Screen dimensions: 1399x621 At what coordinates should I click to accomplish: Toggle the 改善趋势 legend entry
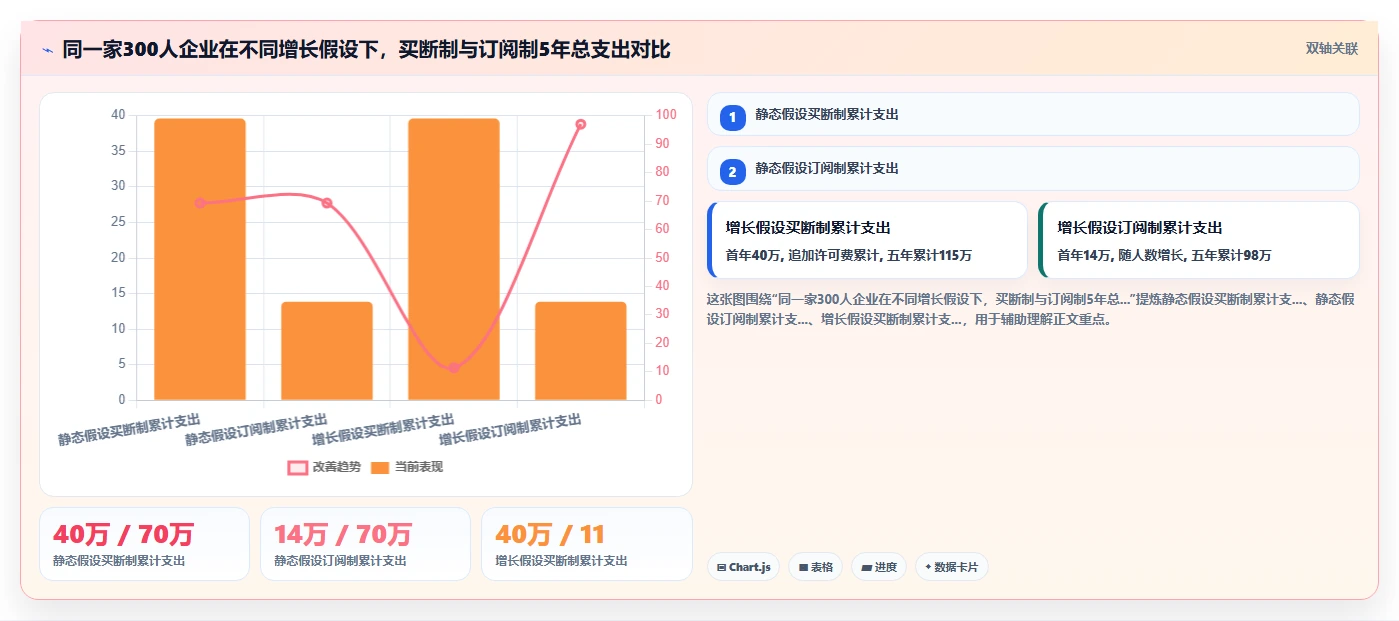click(x=324, y=467)
